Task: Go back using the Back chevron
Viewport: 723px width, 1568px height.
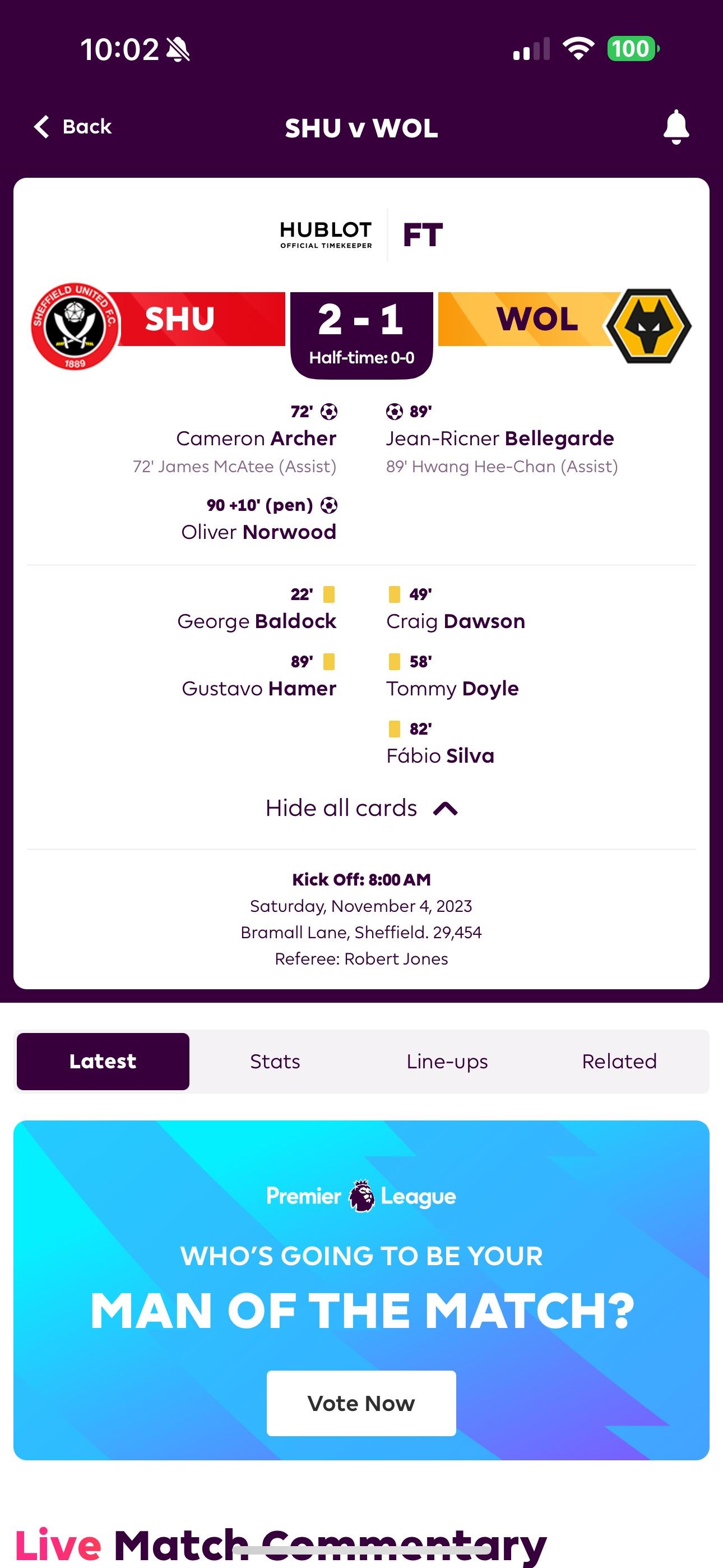Action: tap(41, 127)
